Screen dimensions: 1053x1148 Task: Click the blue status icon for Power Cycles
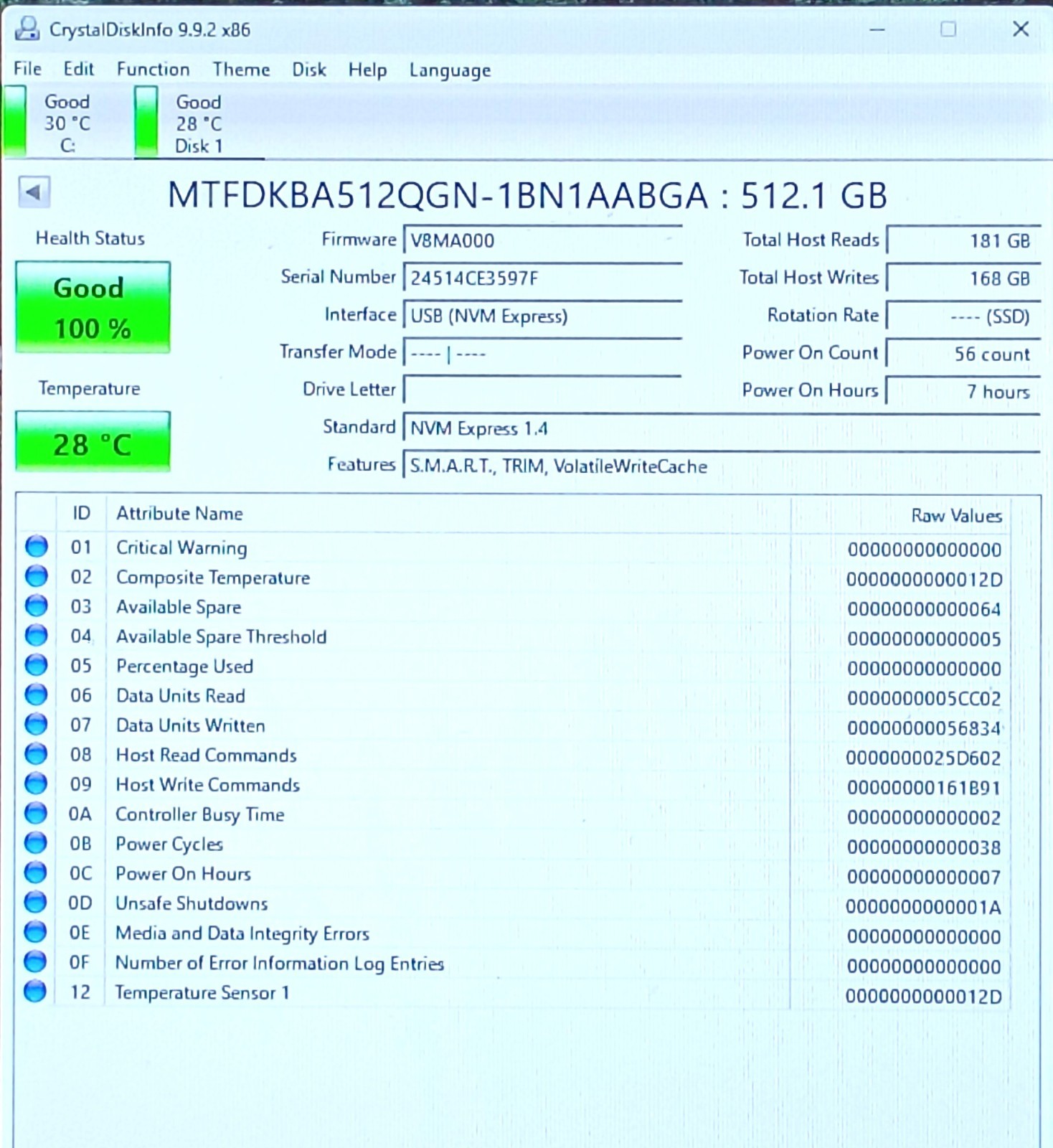click(35, 843)
